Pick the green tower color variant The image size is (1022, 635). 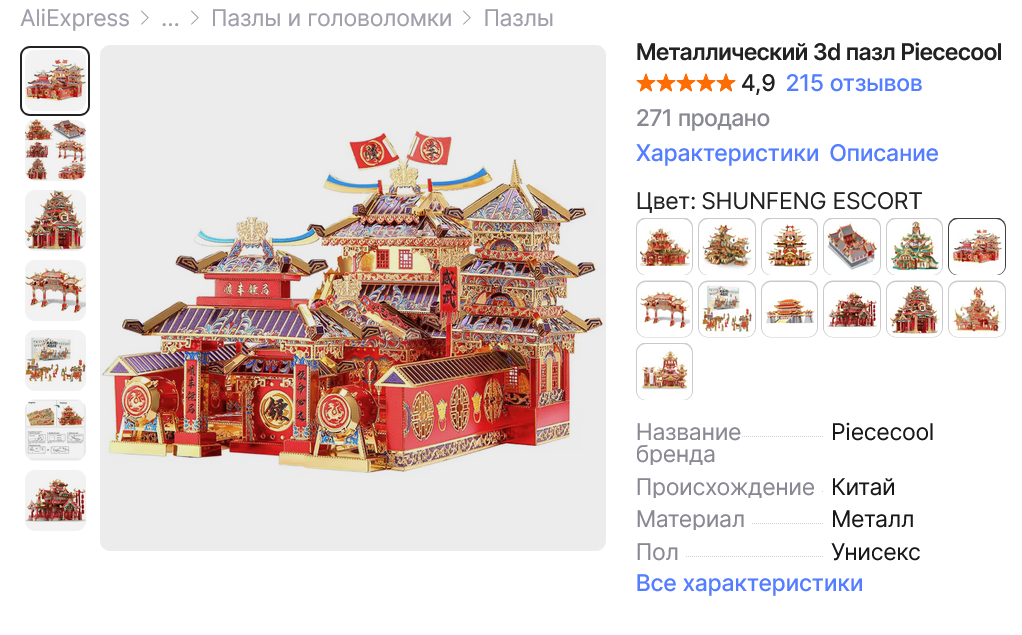(914, 246)
